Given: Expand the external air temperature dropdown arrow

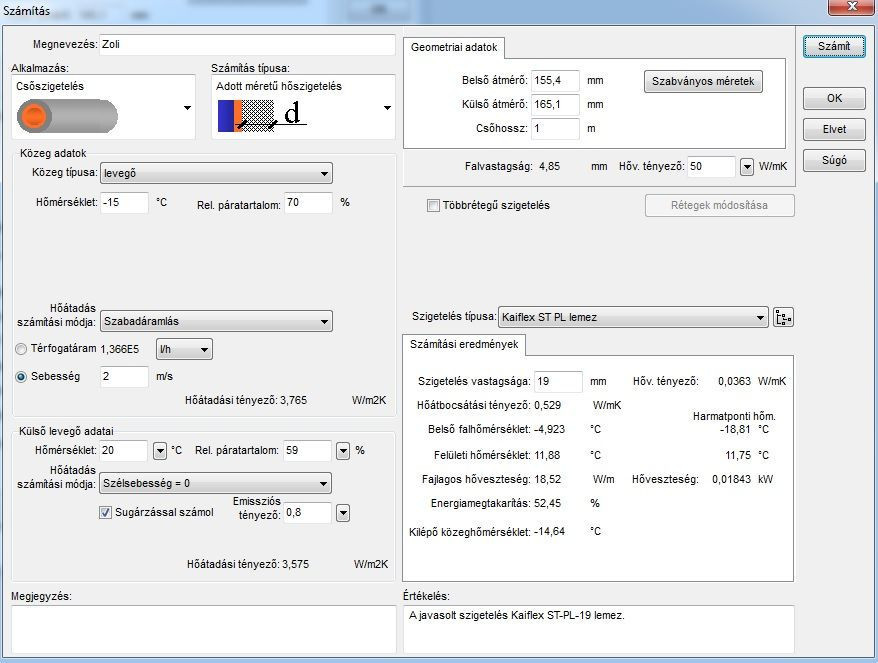Looking at the screenshot, I should coord(160,451).
